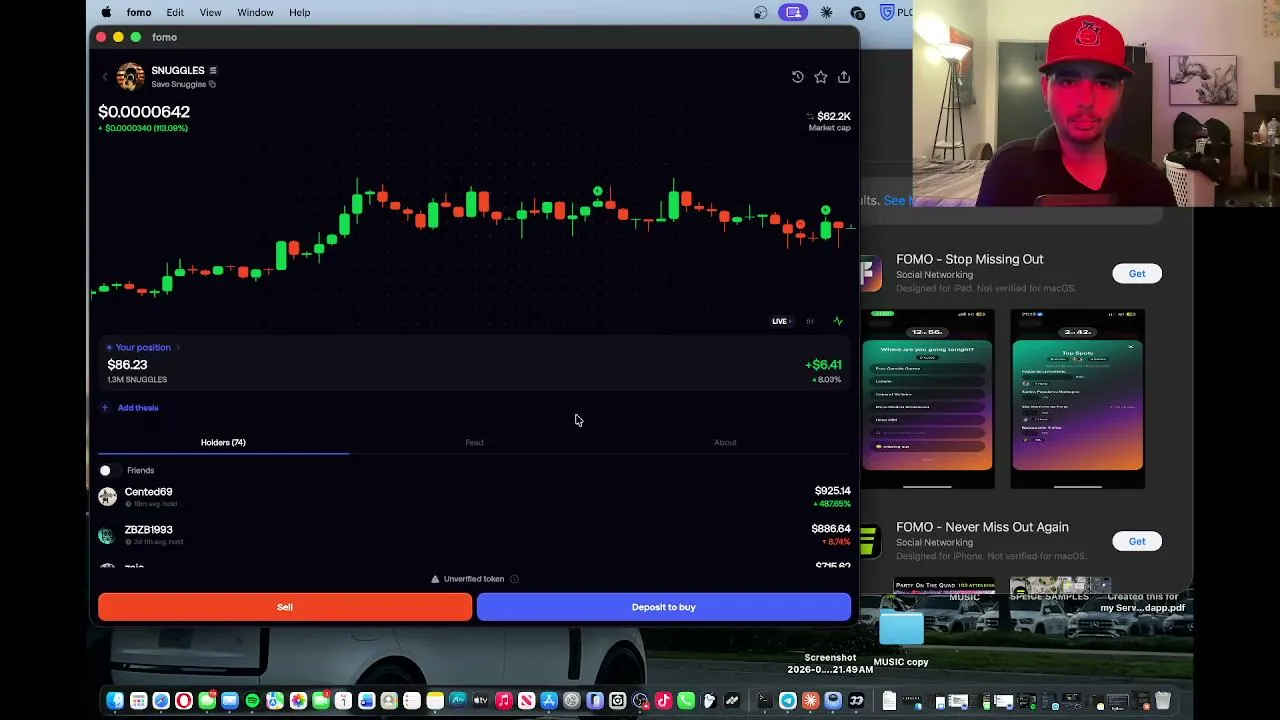Open FOMO - Never Miss Out Again listing title
The image size is (1280, 720).
tap(982, 527)
